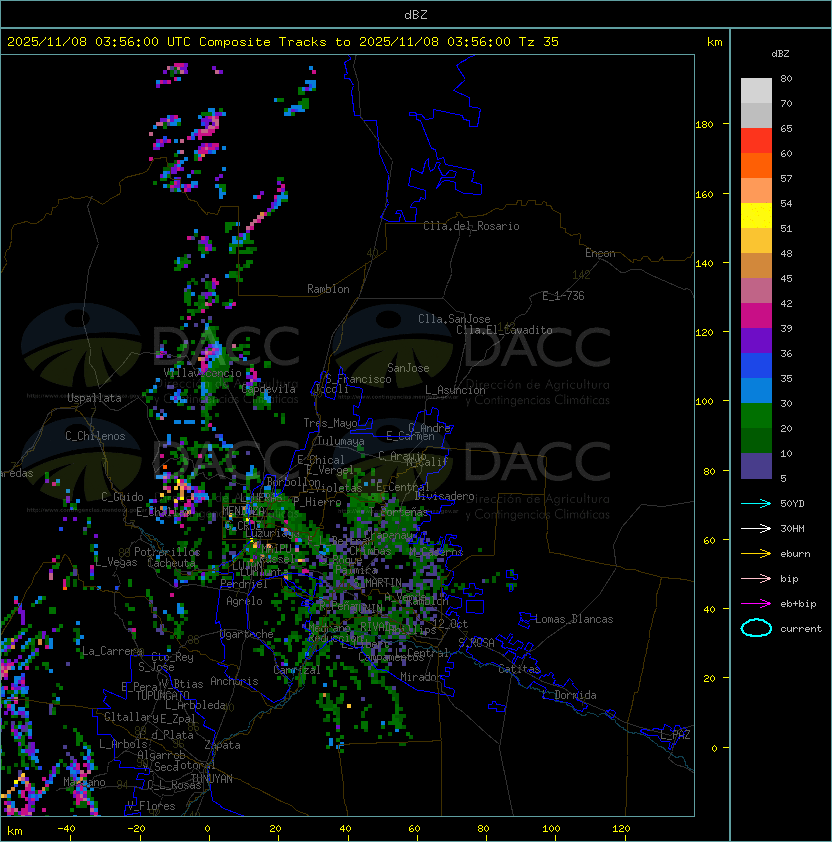The height and width of the screenshot is (842, 832).
Task: Click the 'Anchoris' place label
Action: 234,681
